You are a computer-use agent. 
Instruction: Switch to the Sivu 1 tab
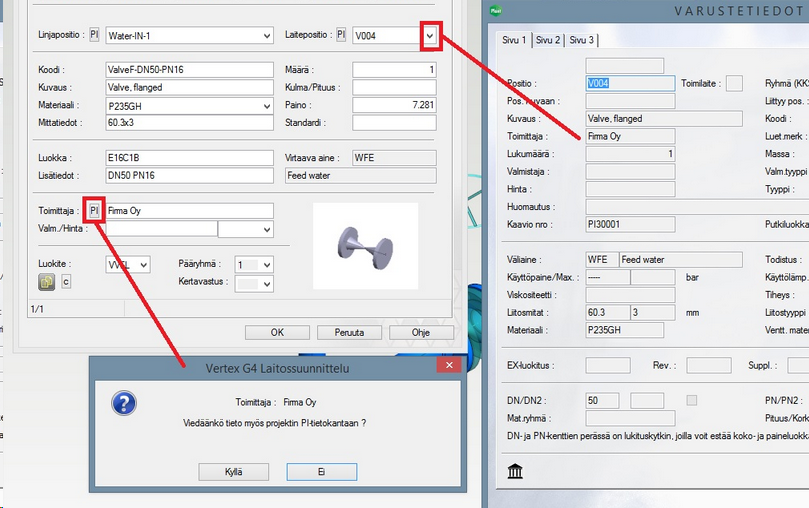(x=514, y=40)
